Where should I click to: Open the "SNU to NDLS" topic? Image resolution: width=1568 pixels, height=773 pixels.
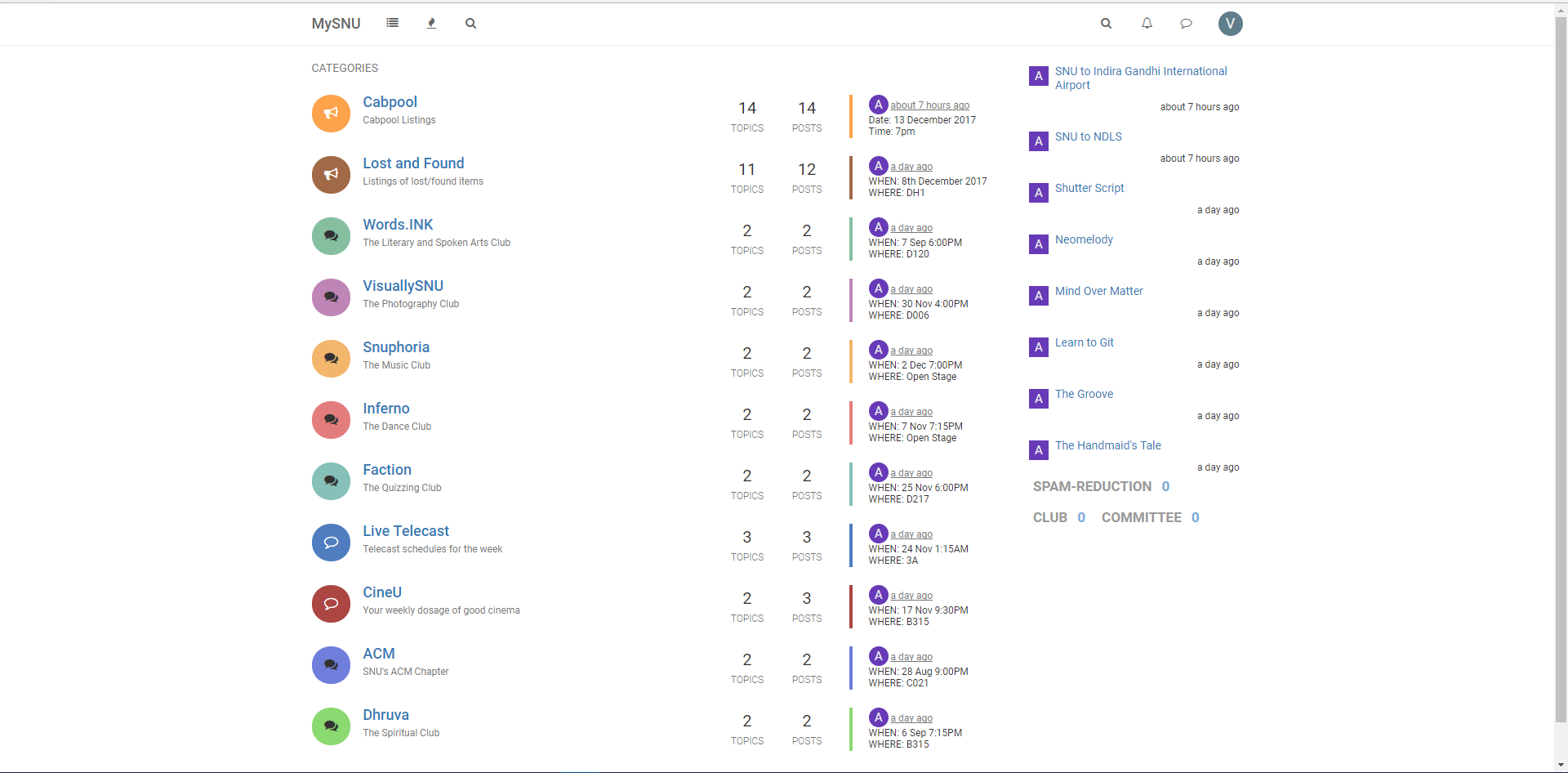1088,136
